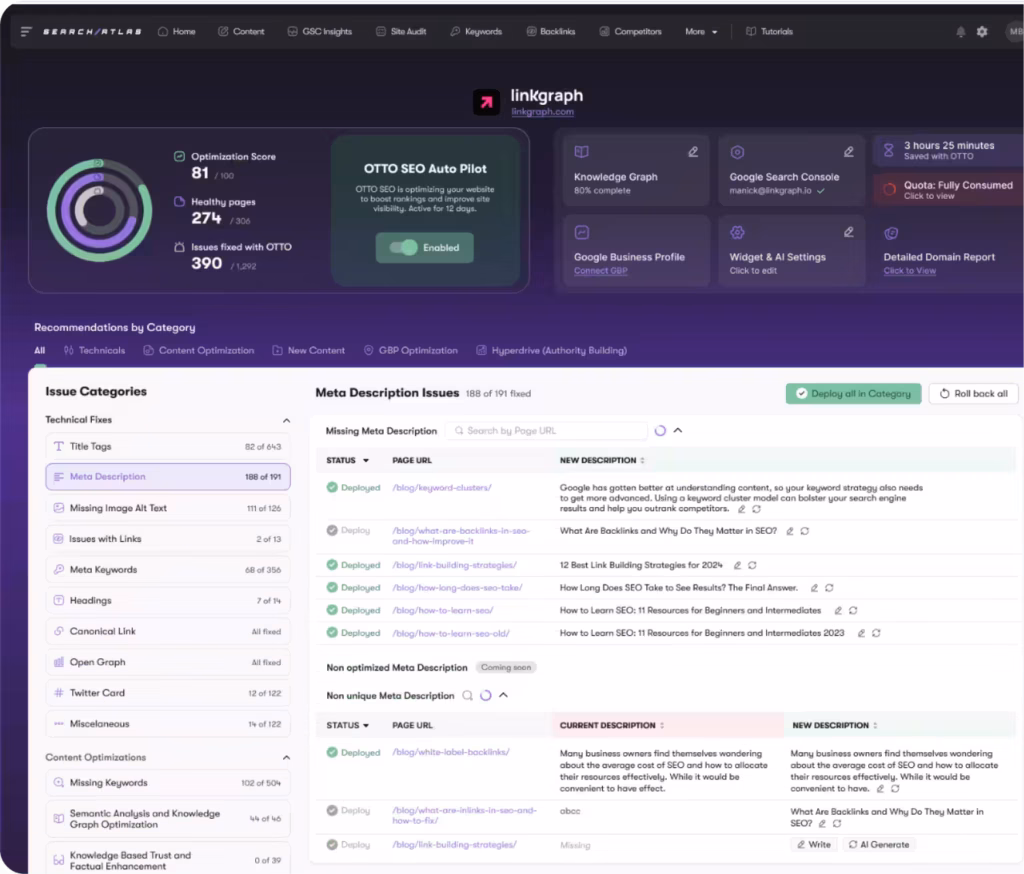Collapse the Technical Fixes section
Screen dimensions: 1024x874
point(286,419)
